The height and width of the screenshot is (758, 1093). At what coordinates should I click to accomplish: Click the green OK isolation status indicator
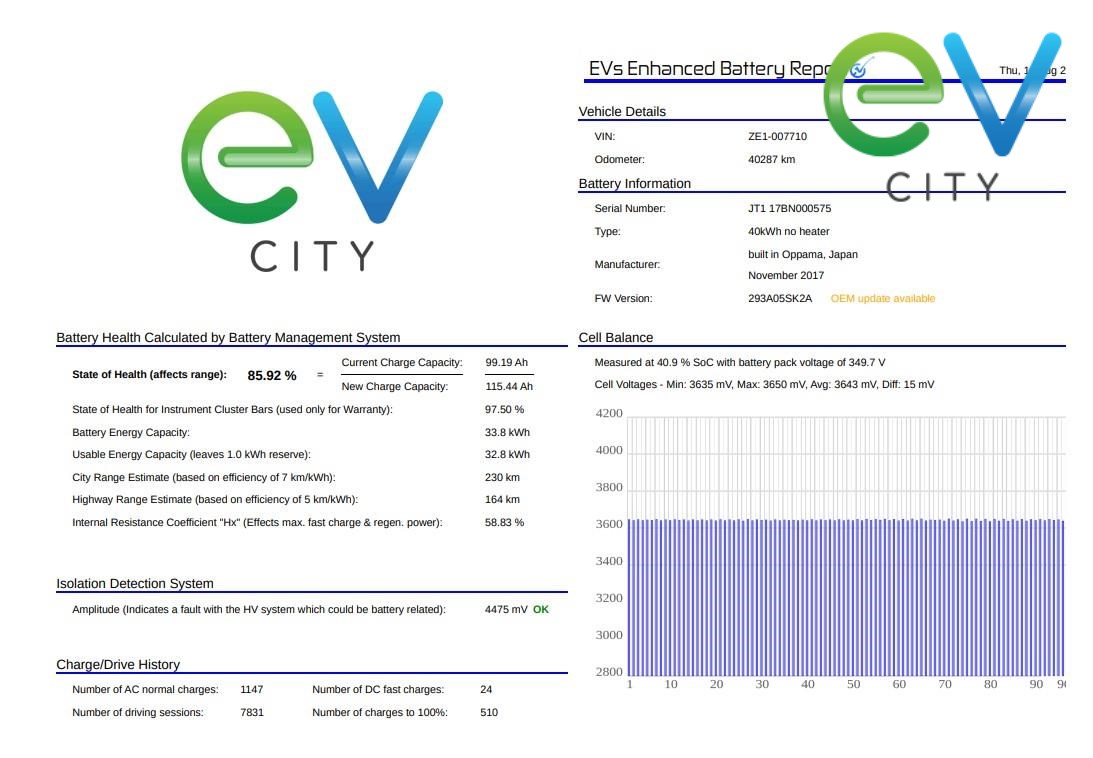click(x=541, y=609)
